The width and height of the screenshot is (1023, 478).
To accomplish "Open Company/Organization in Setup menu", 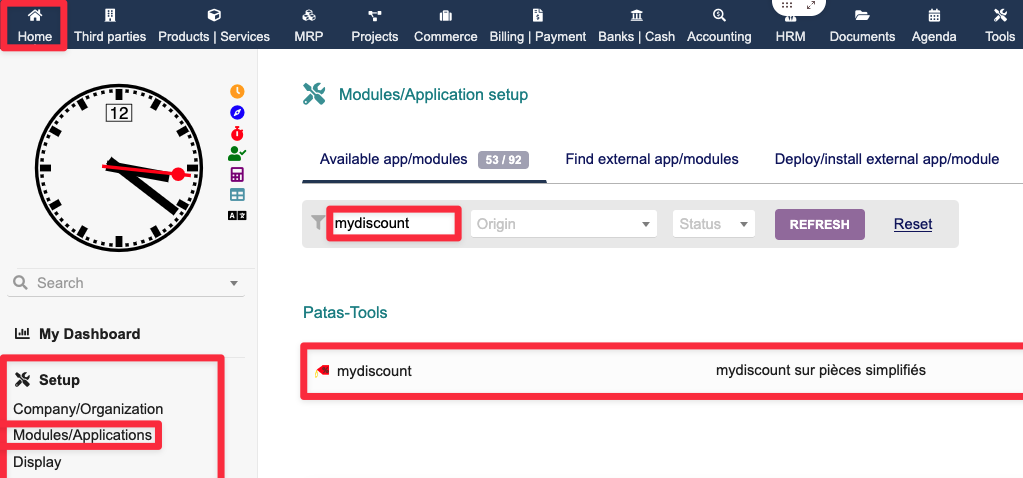I will 88,409.
